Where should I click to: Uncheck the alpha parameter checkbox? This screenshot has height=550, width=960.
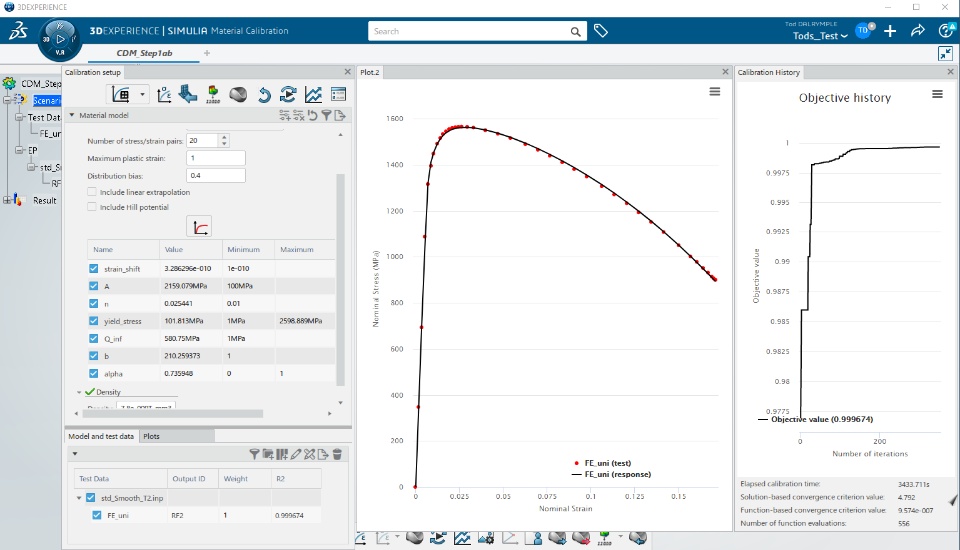click(x=94, y=373)
